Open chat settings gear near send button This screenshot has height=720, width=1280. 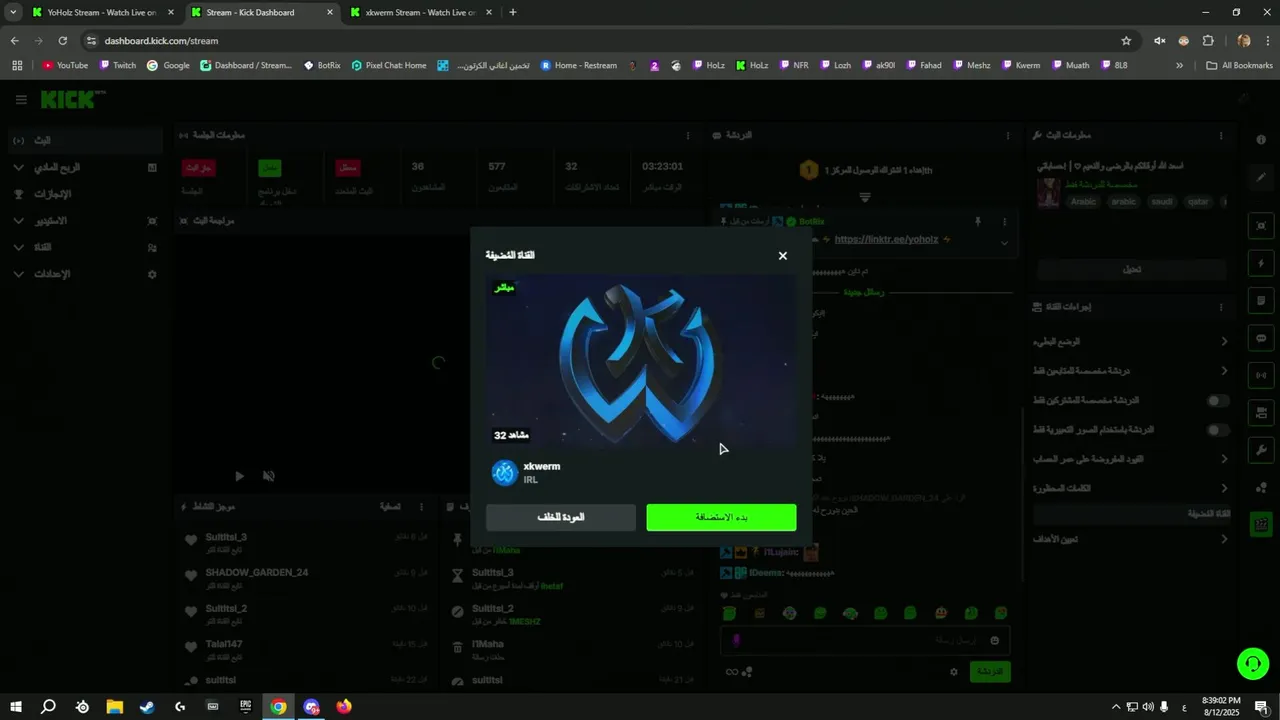pyautogui.click(x=954, y=672)
